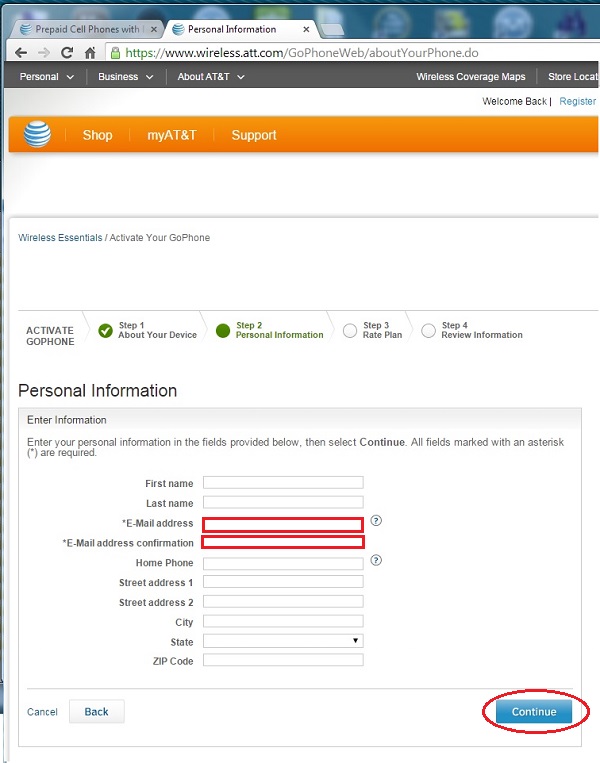Open a new browser tab
Screen dimensions: 600x763
click(x=332, y=30)
